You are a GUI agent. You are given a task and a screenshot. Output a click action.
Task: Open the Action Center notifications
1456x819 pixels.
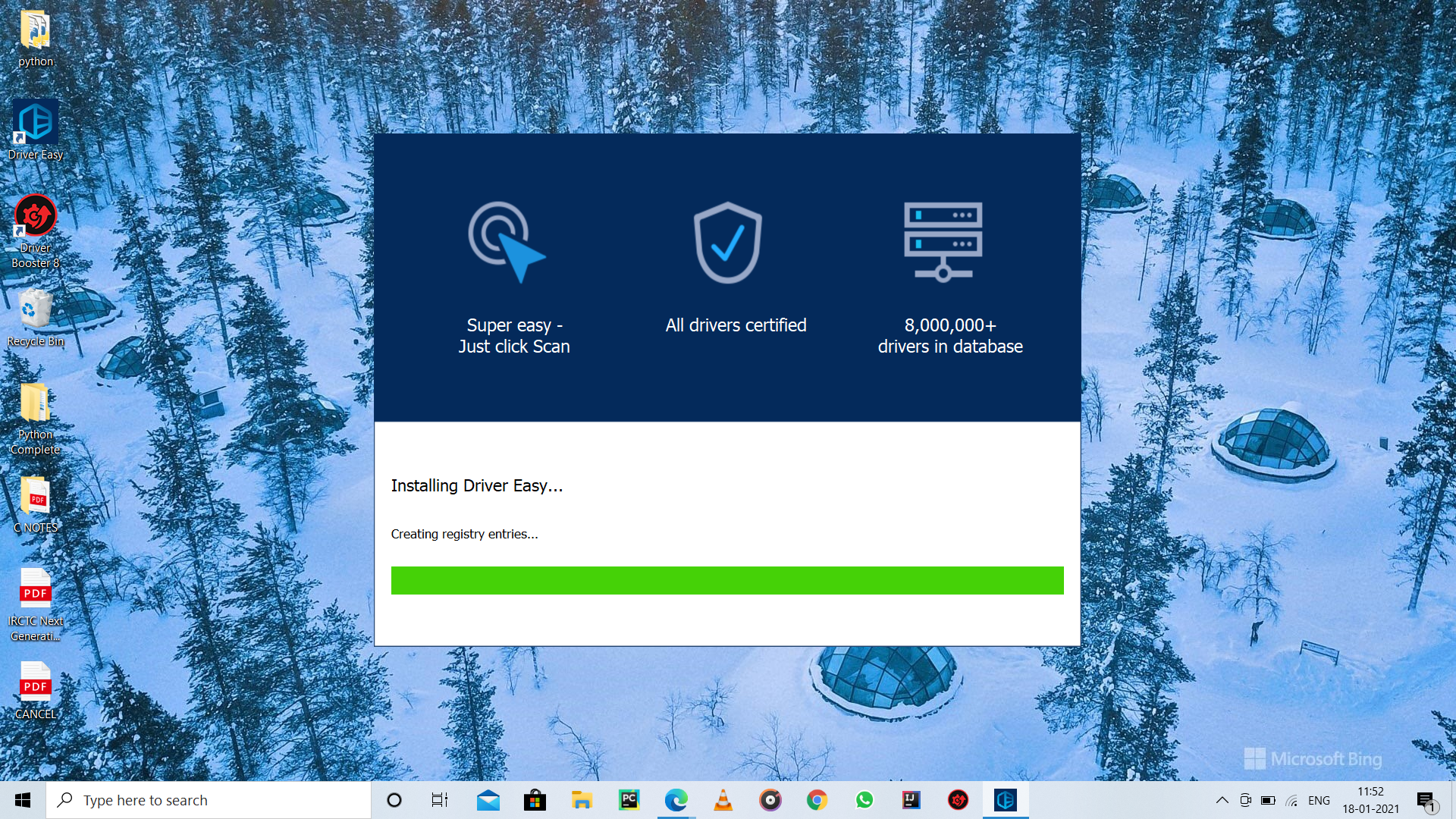click(1426, 800)
